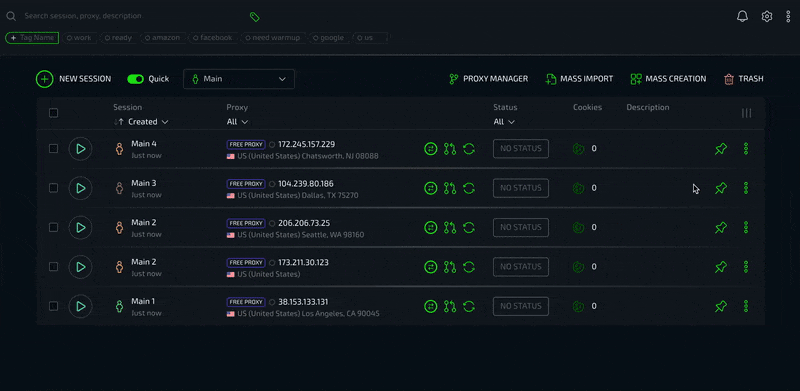Open the column settings icon in table header
This screenshot has width=800, height=391.
746,113
